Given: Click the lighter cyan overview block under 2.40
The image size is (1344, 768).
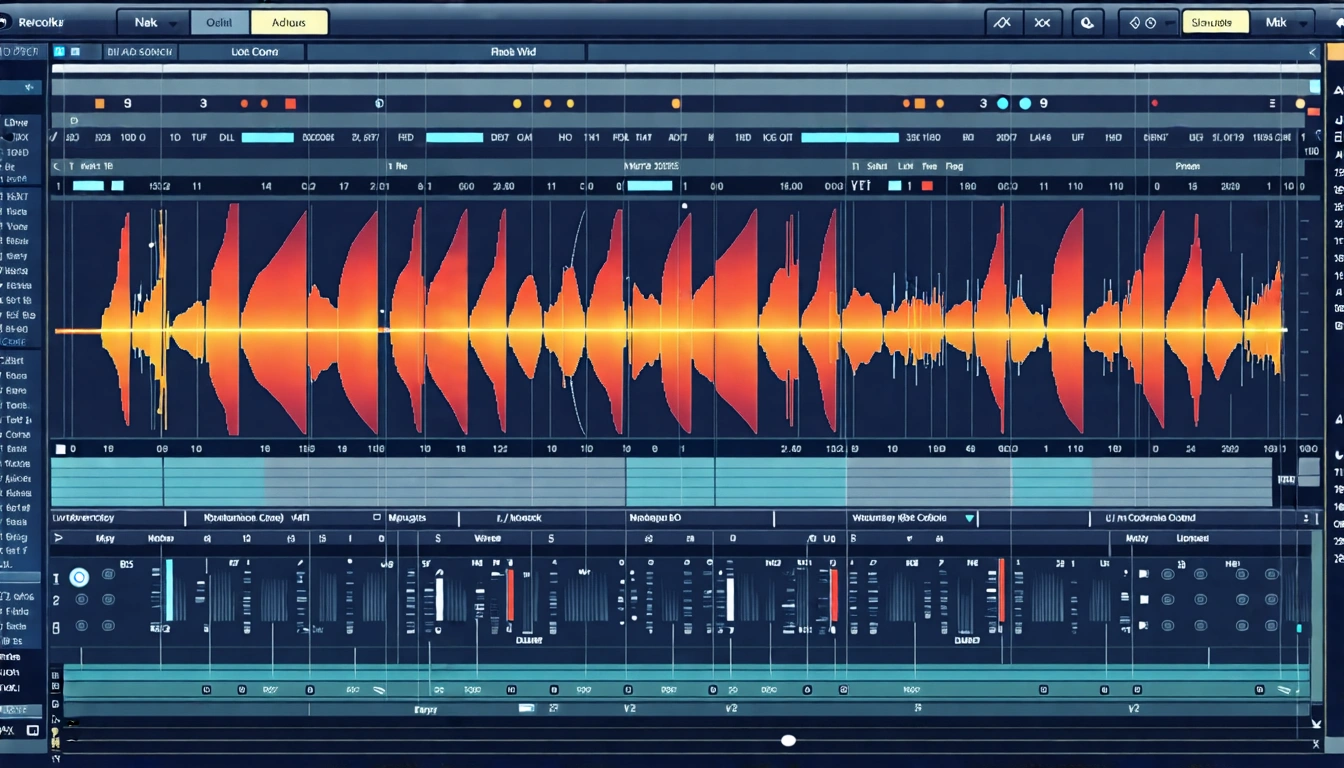Looking at the screenshot, I should point(780,481).
